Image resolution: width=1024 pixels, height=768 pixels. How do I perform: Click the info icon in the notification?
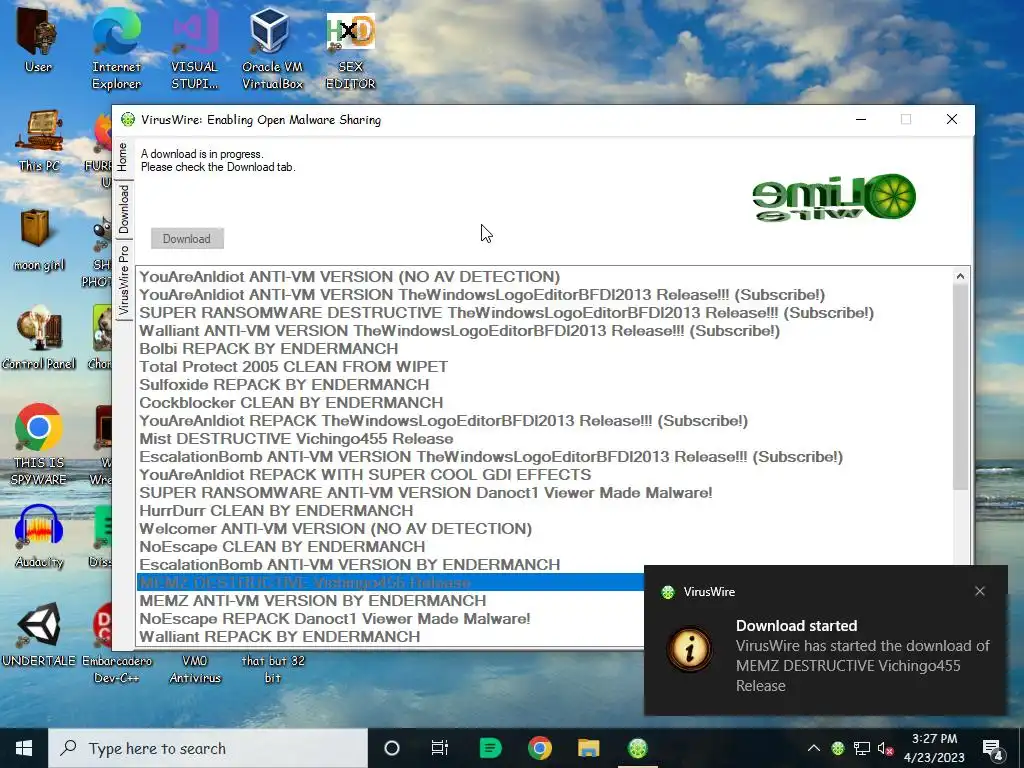click(690, 649)
